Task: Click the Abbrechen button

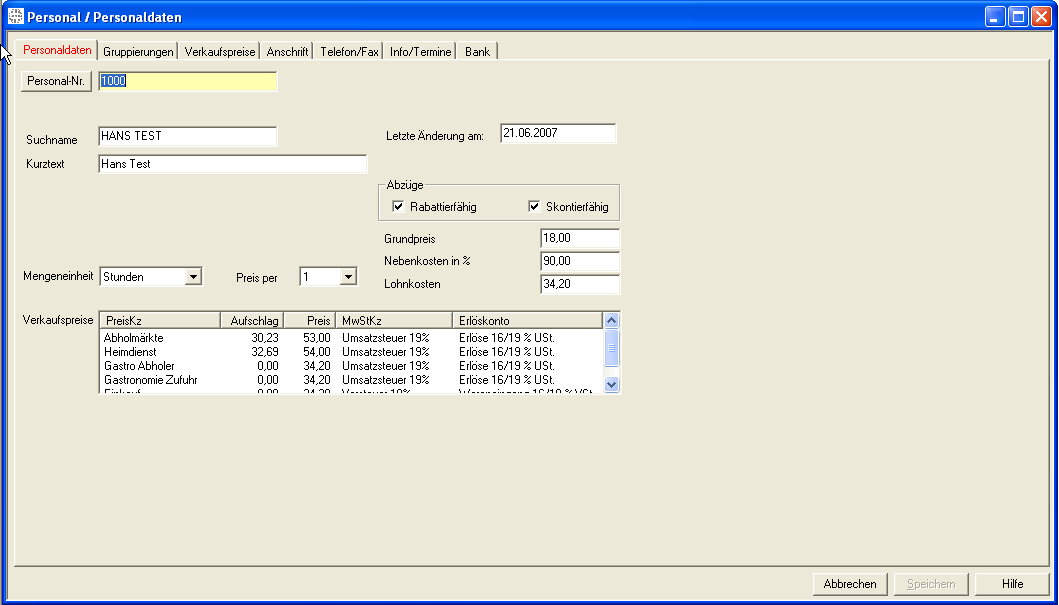Action: pyautogui.click(x=850, y=584)
